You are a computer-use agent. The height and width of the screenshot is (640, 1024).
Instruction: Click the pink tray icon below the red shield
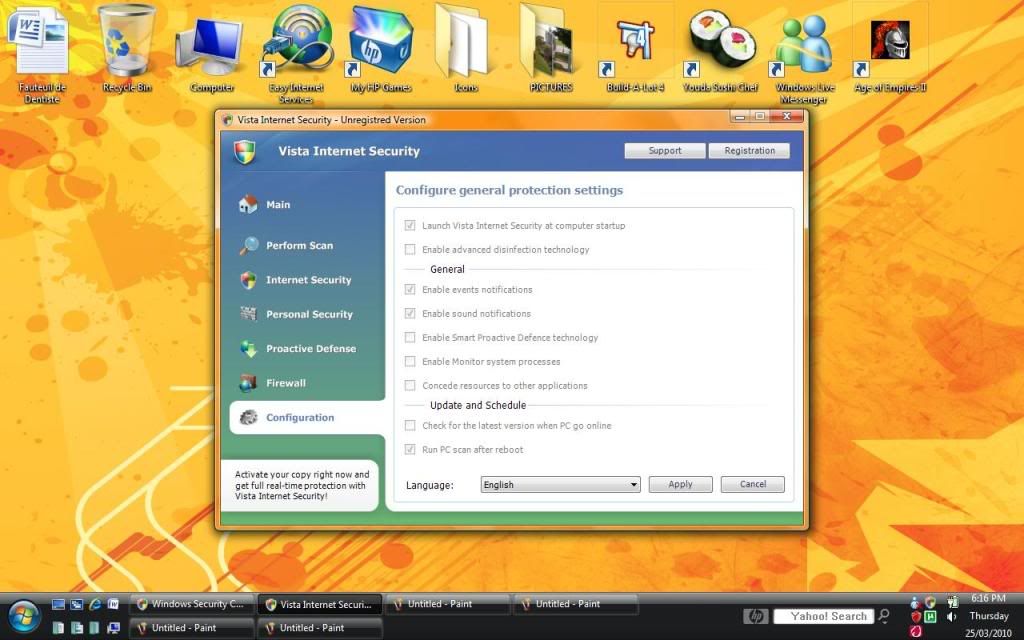(916, 632)
